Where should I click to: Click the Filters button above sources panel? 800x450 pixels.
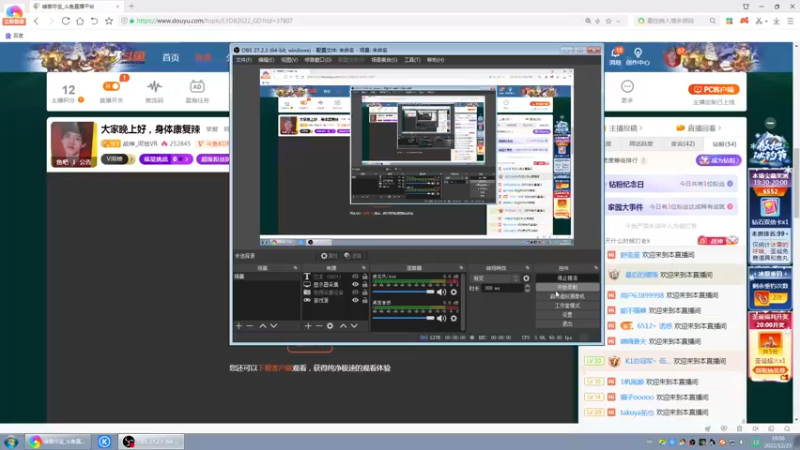pyautogui.click(x=353, y=256)
